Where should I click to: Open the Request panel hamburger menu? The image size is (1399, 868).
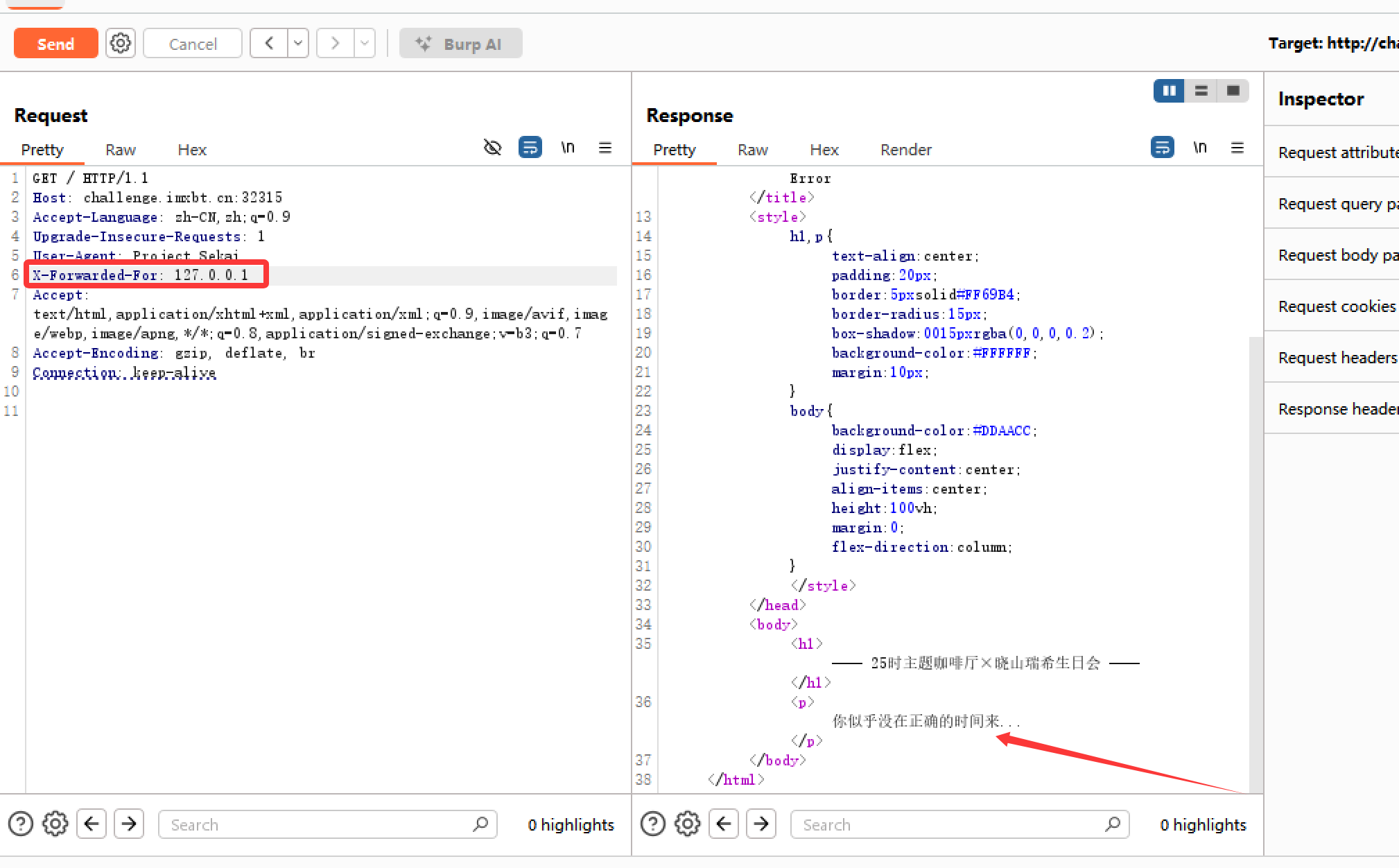[605, 148]
